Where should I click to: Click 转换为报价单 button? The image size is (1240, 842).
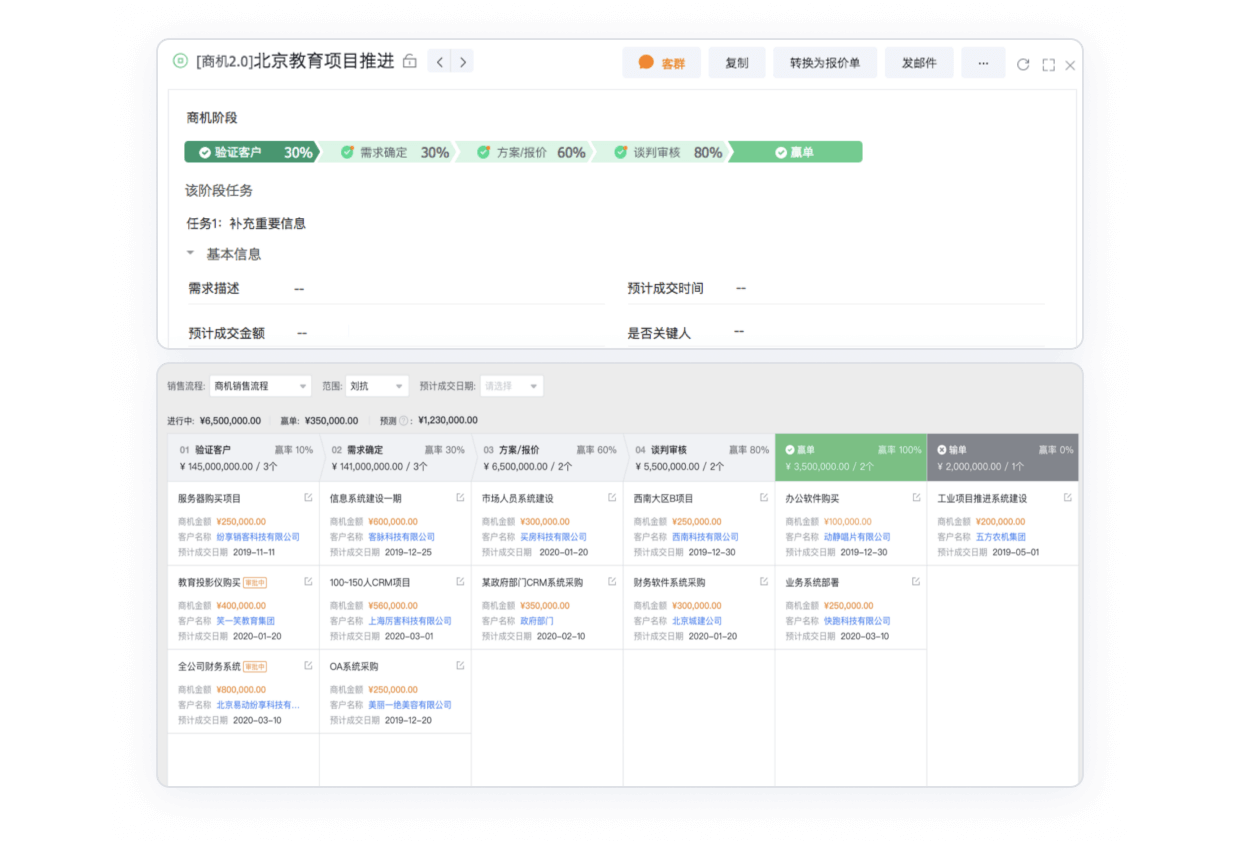[x=825, y=63]
